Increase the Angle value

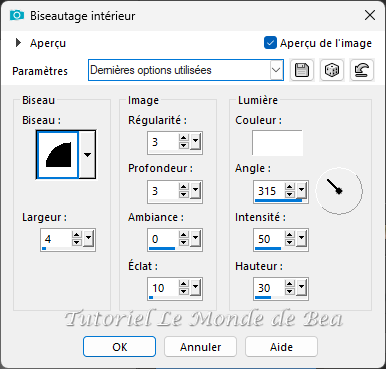pos(290,187)
